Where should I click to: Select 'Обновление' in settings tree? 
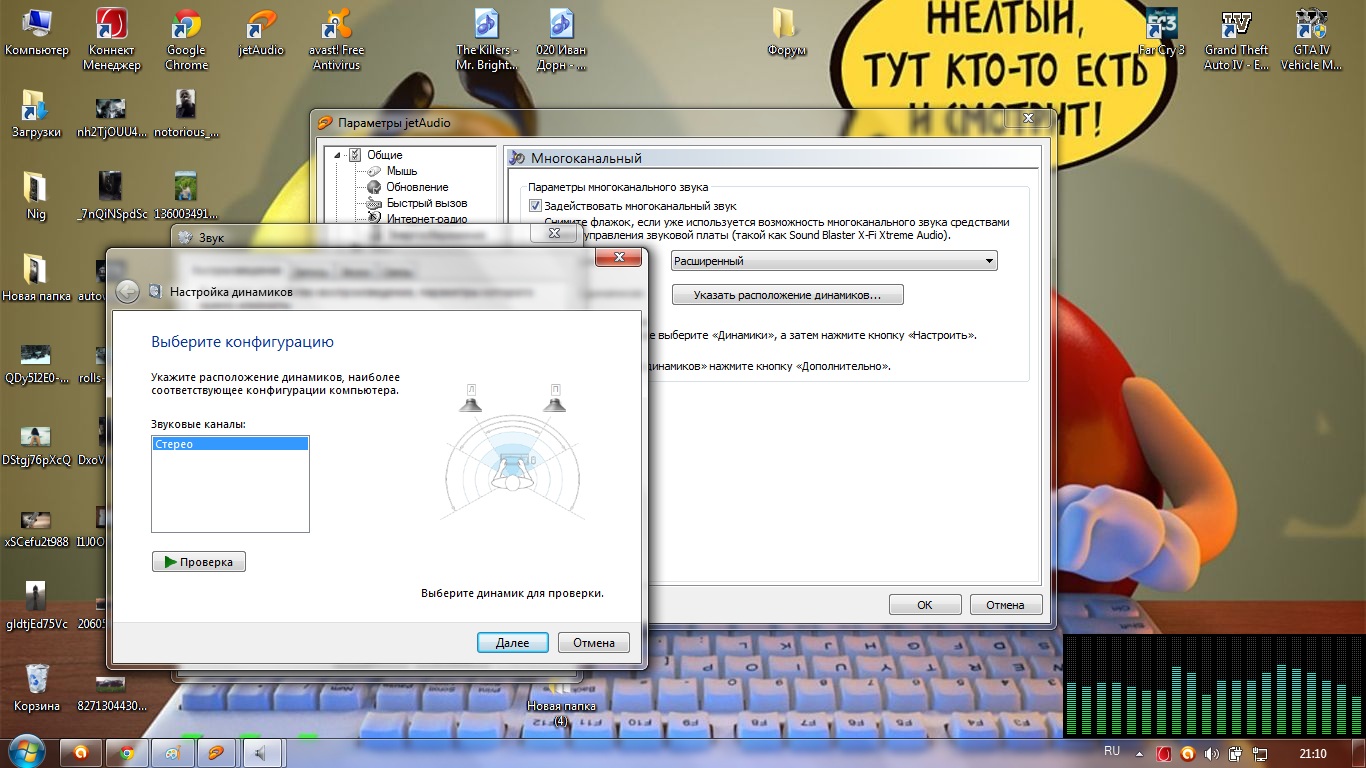(x=417, y=187)
